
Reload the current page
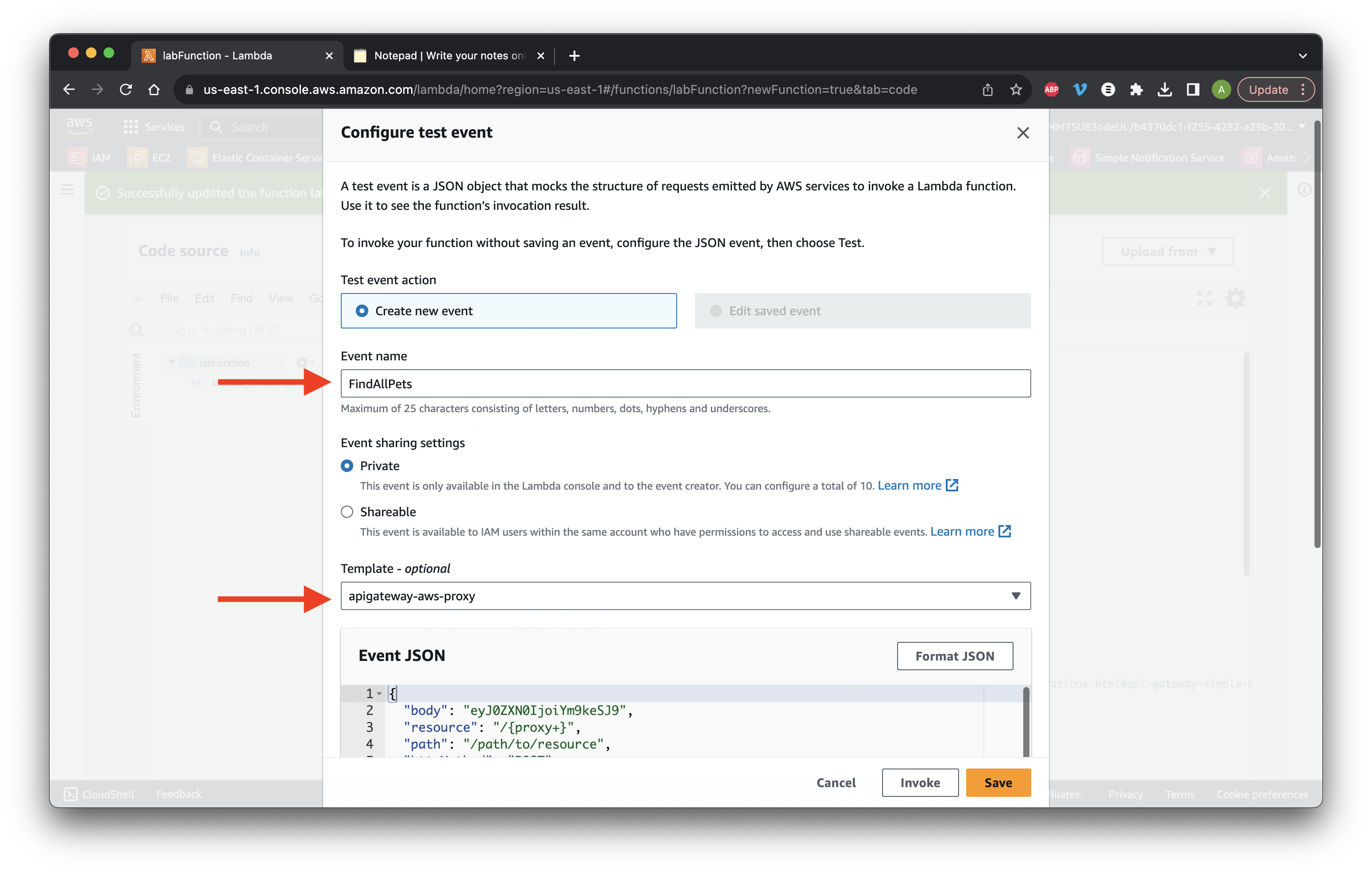(126, 89)
